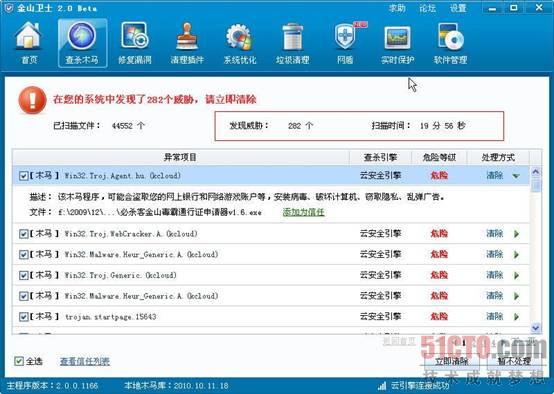The width and height of the screenshot is (554, 394).
Task: Uncheck the Win32.Troj.WebCracker.A row checkbox
Action: (x=23, y=234)
